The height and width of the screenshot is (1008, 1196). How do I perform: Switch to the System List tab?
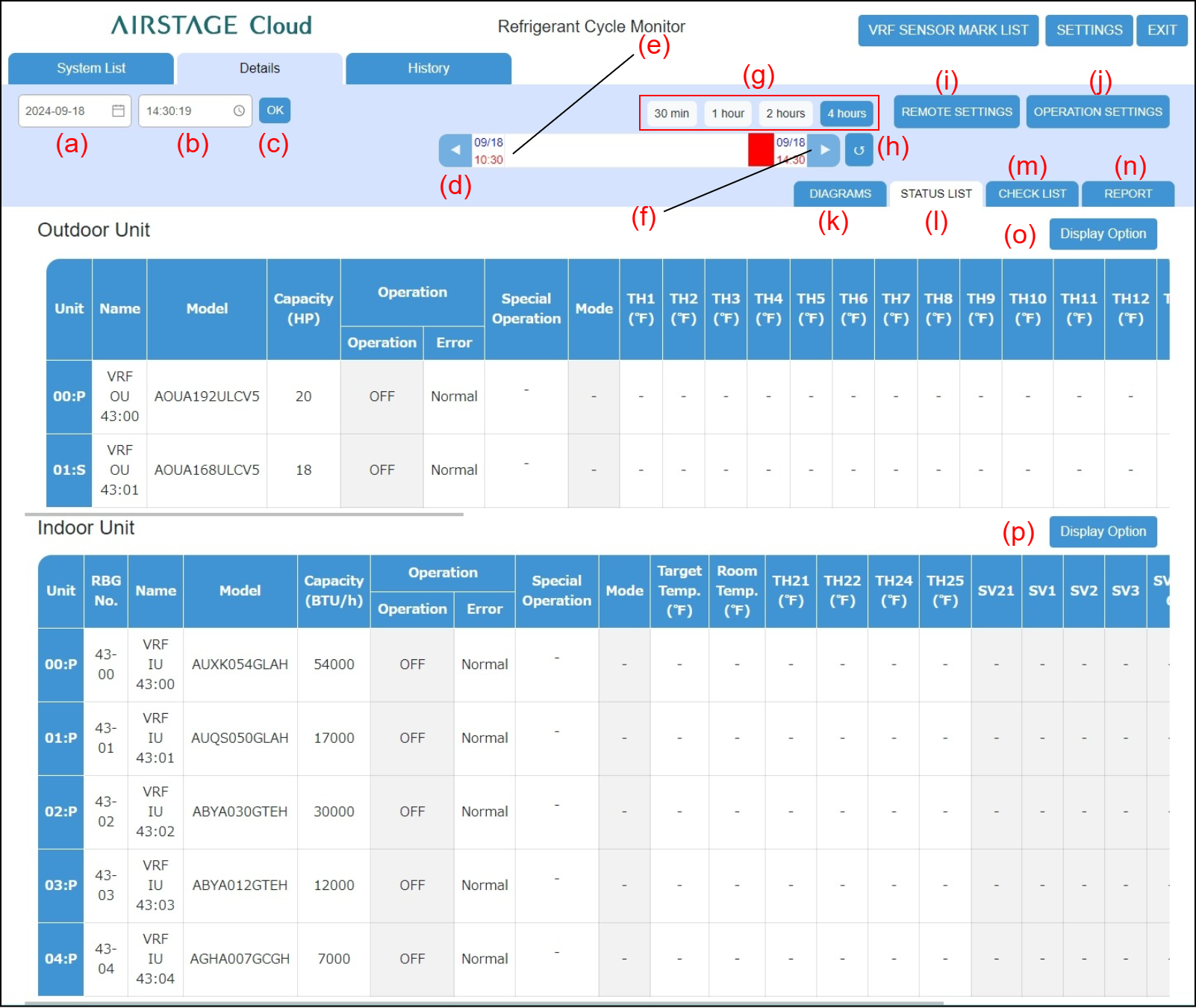point(91,69)
